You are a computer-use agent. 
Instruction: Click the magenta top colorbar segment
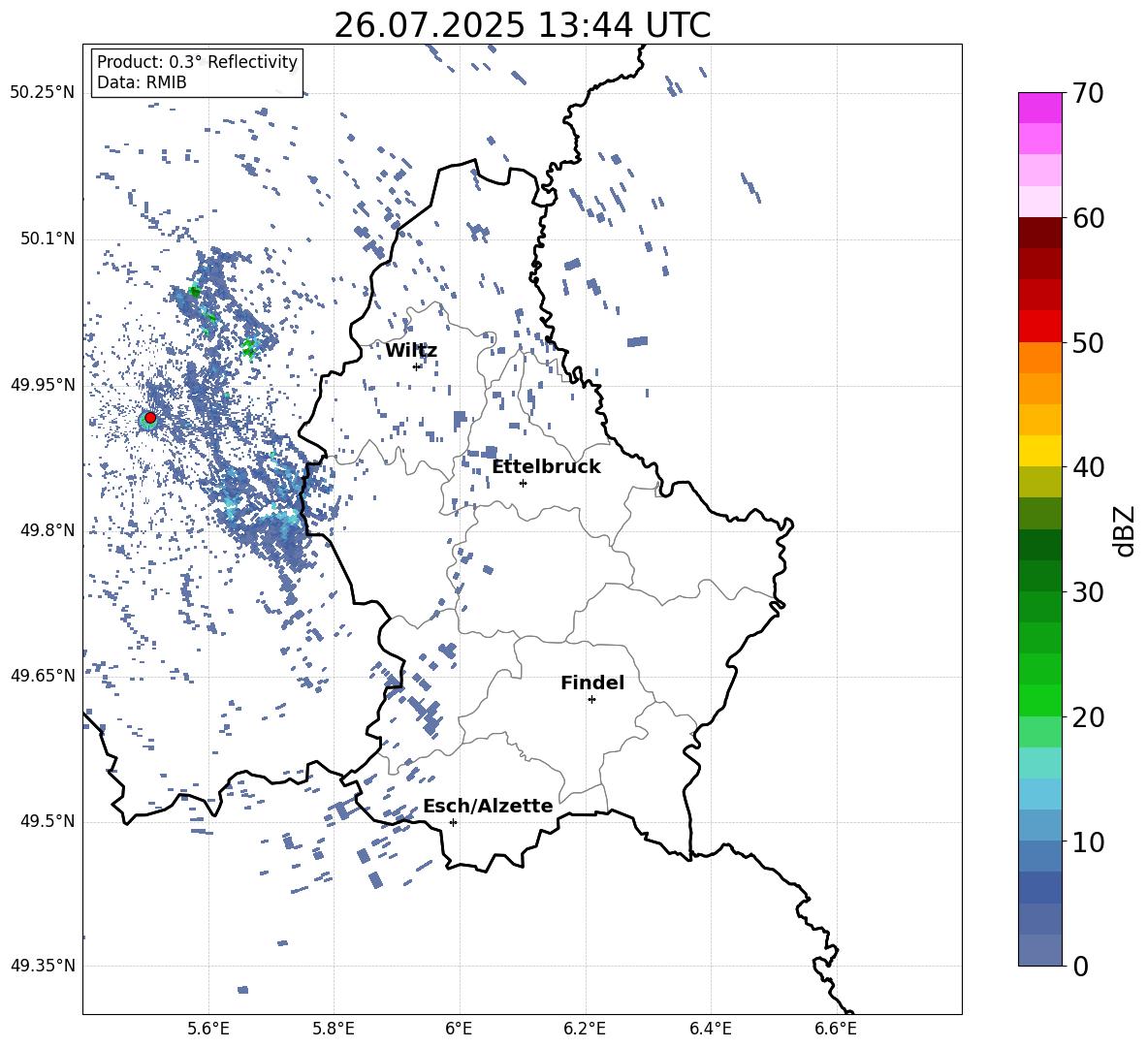point(1039,109)
